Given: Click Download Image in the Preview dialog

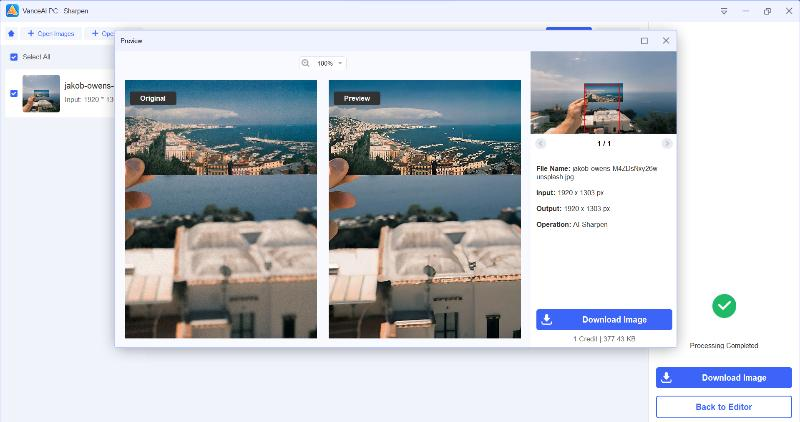Looking at the screenshot, I should pos(604,320).
